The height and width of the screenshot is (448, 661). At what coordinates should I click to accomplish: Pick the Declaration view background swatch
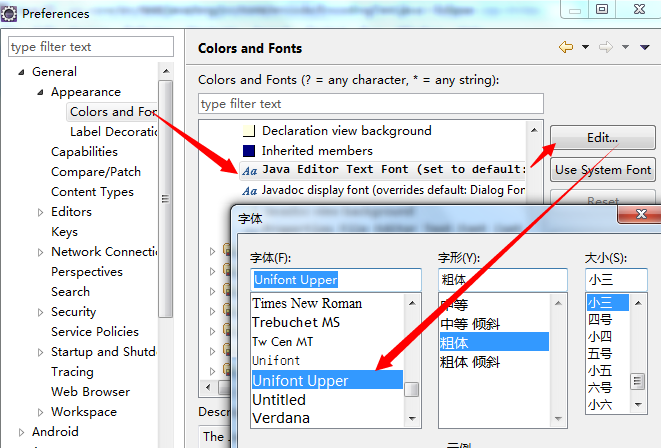click(x=250, y=131)
